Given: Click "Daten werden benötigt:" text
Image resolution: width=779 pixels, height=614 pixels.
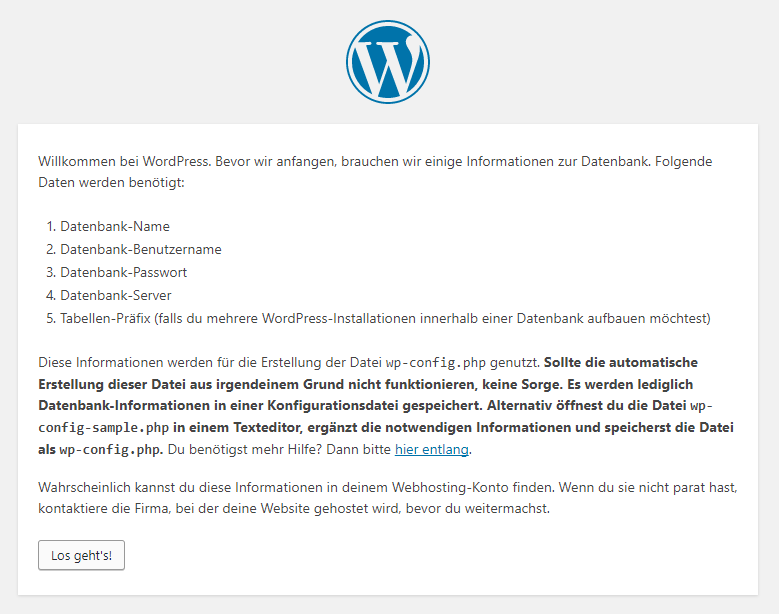Looking at the screenshot, I should click(111, 182).
